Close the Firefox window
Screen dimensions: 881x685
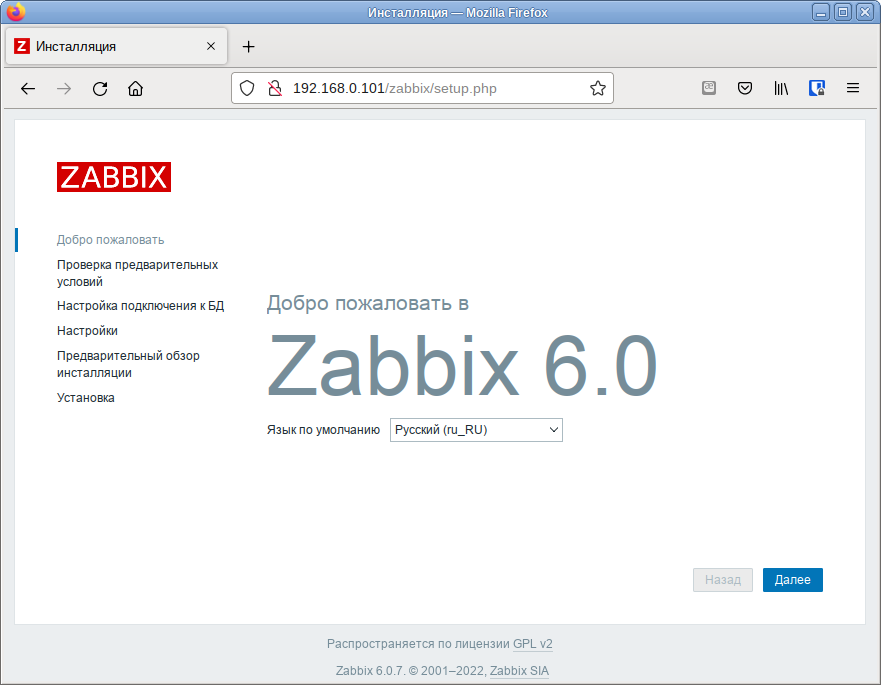click(x=865, y=12)
